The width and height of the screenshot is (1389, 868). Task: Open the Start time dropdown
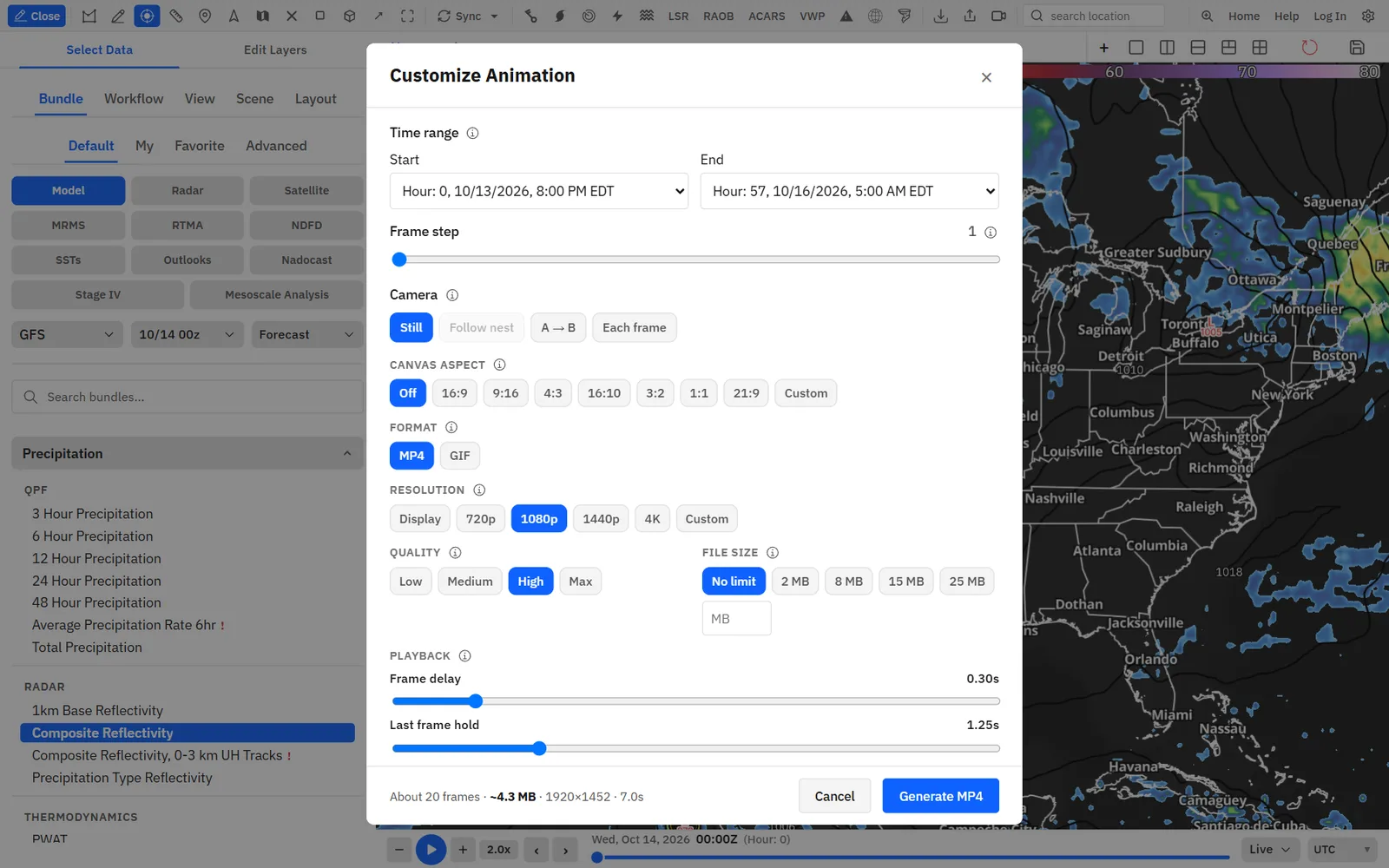(x=538, y=191)
